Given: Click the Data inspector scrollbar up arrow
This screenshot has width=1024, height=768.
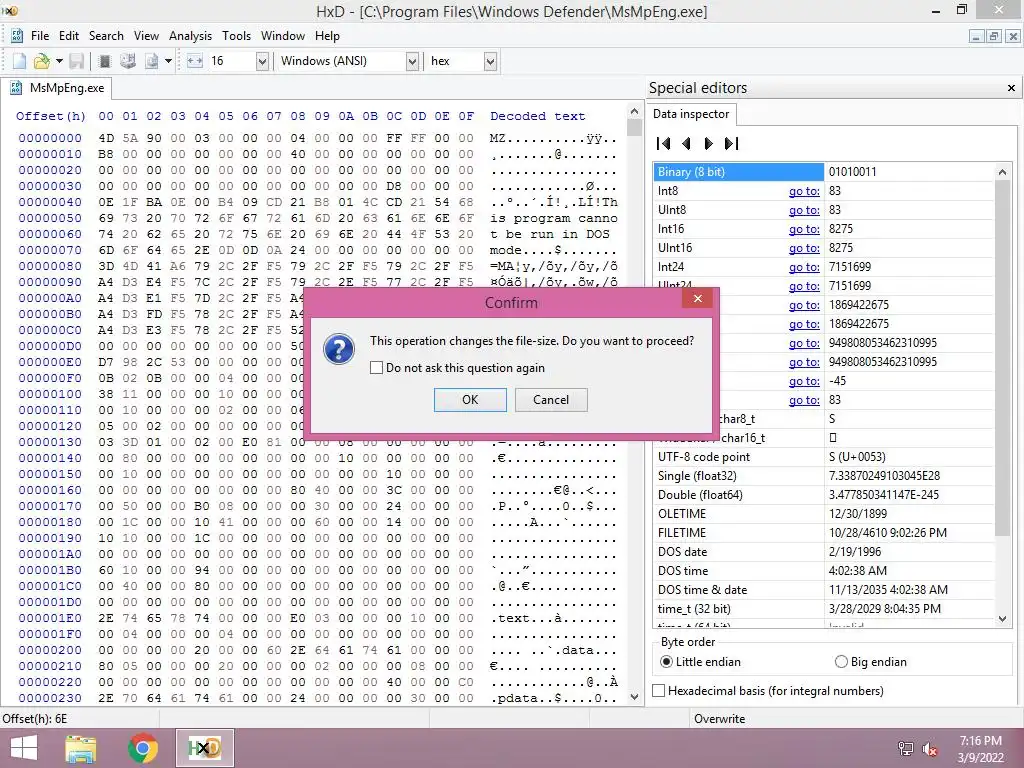Looking at the screenshot, I should 1002,172.
